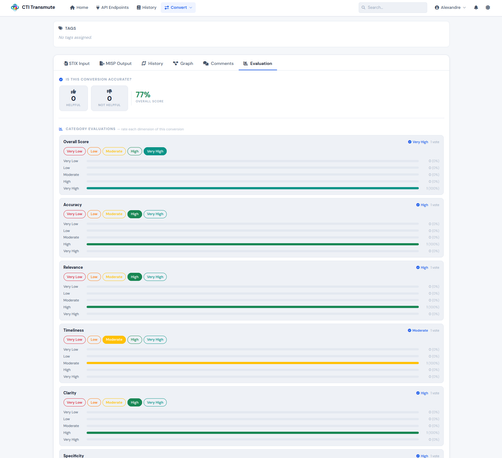Rate Relevance as Moderate
502x458 pixels.
pyautogui.click(x=114, y=277)
